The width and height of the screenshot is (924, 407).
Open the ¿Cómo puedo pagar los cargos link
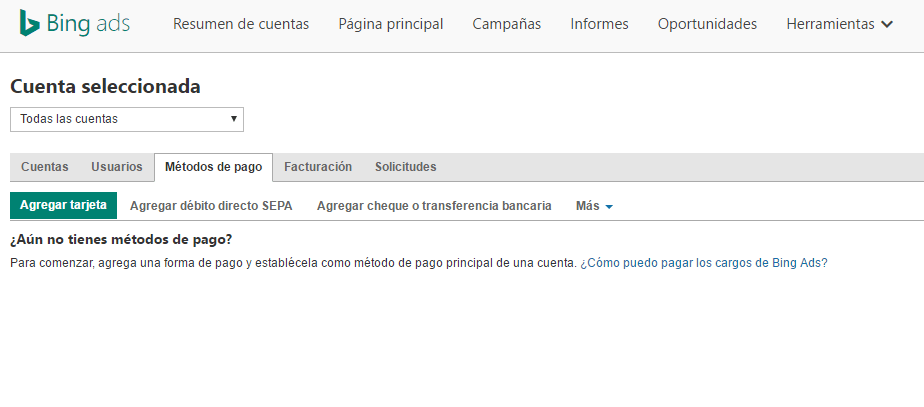pos(704,263)
